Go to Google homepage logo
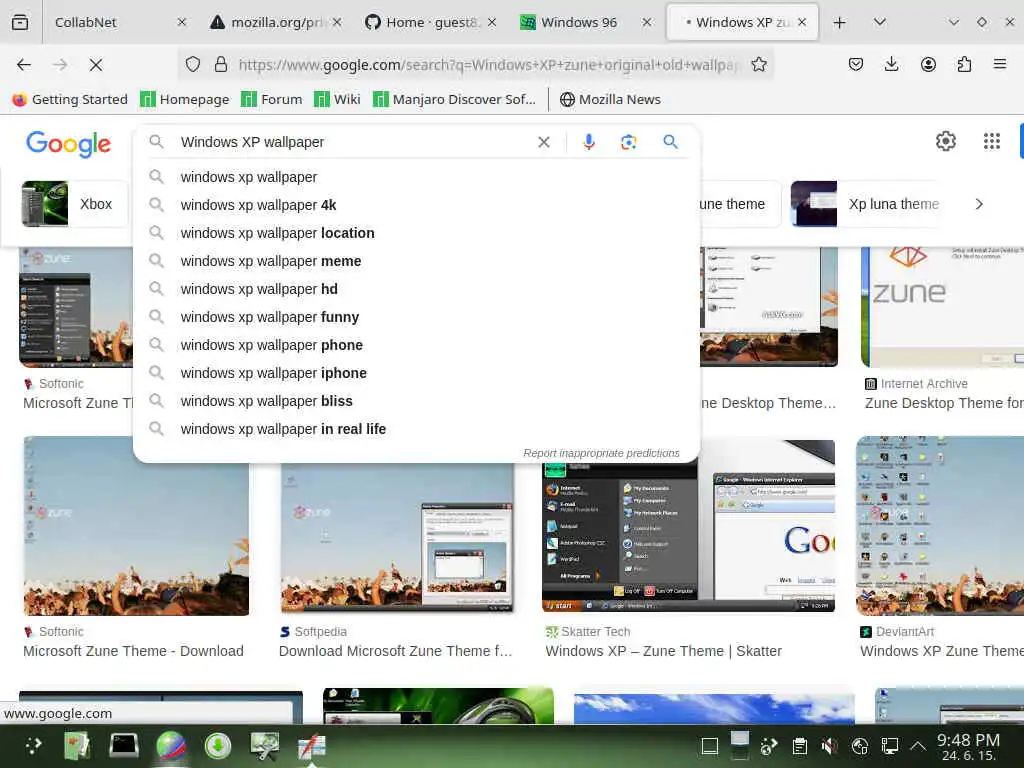Viewport: 1024px width, 768px height. (x=69, y=144)
